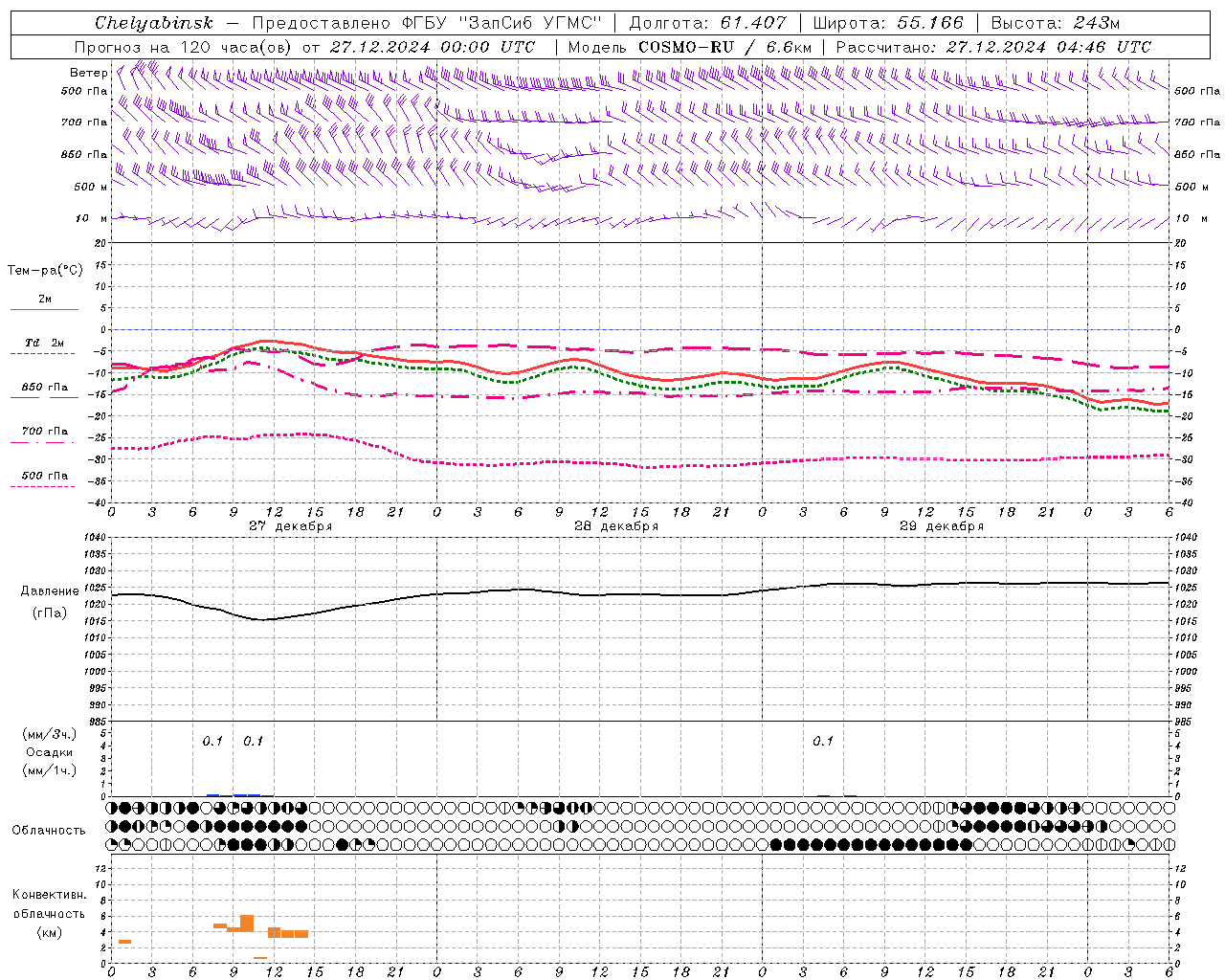The height and width of the screenshot is (980, 1225).
Task: Click the 'Td 2м' dew point legend label
Action: click(44, 343)
